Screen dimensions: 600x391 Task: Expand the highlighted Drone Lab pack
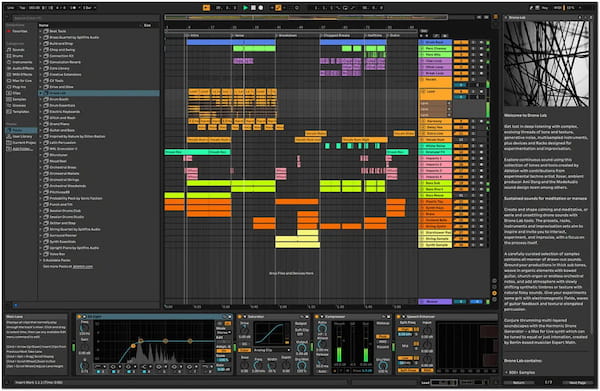click(x=41, y=93)
